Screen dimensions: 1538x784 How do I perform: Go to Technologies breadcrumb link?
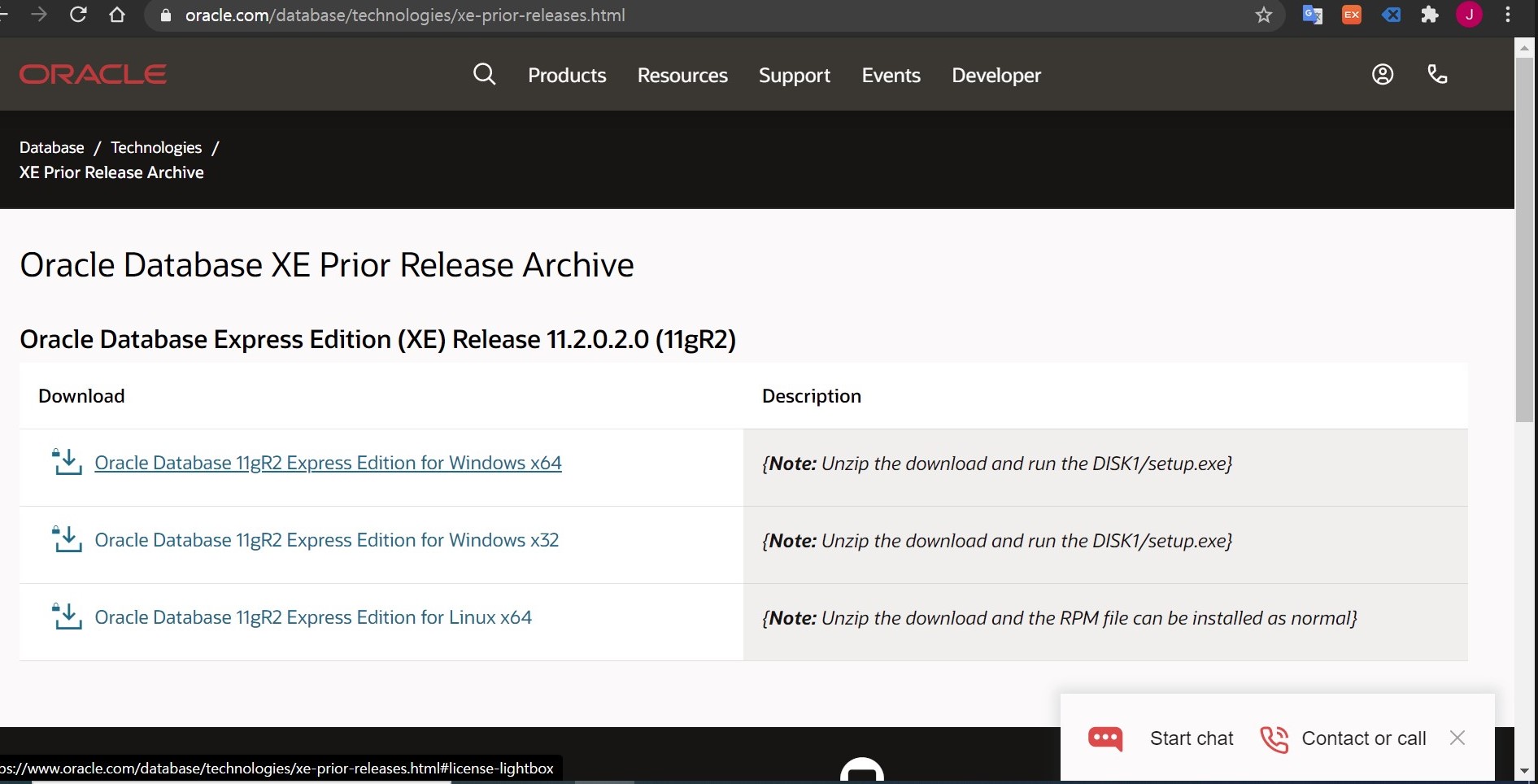click(156, 147)
